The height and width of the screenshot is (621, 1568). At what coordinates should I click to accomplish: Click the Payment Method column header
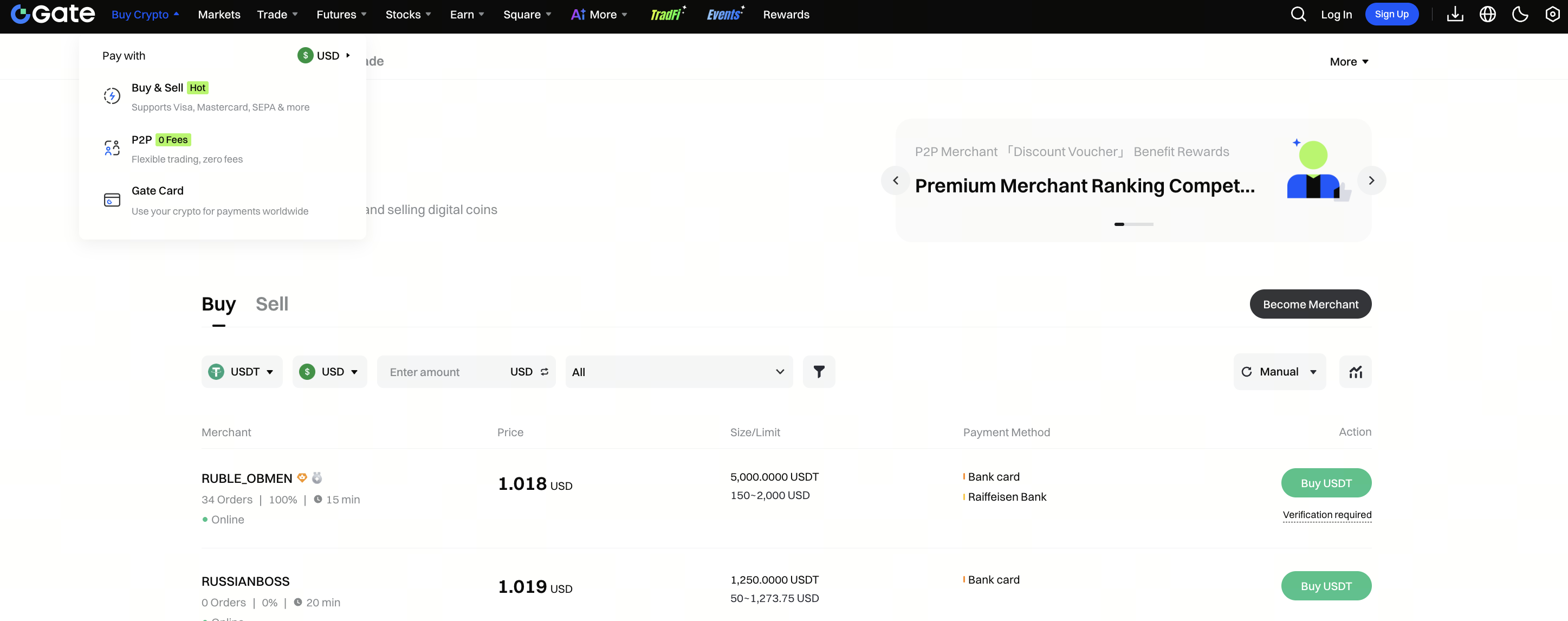tap(1006, 432)
